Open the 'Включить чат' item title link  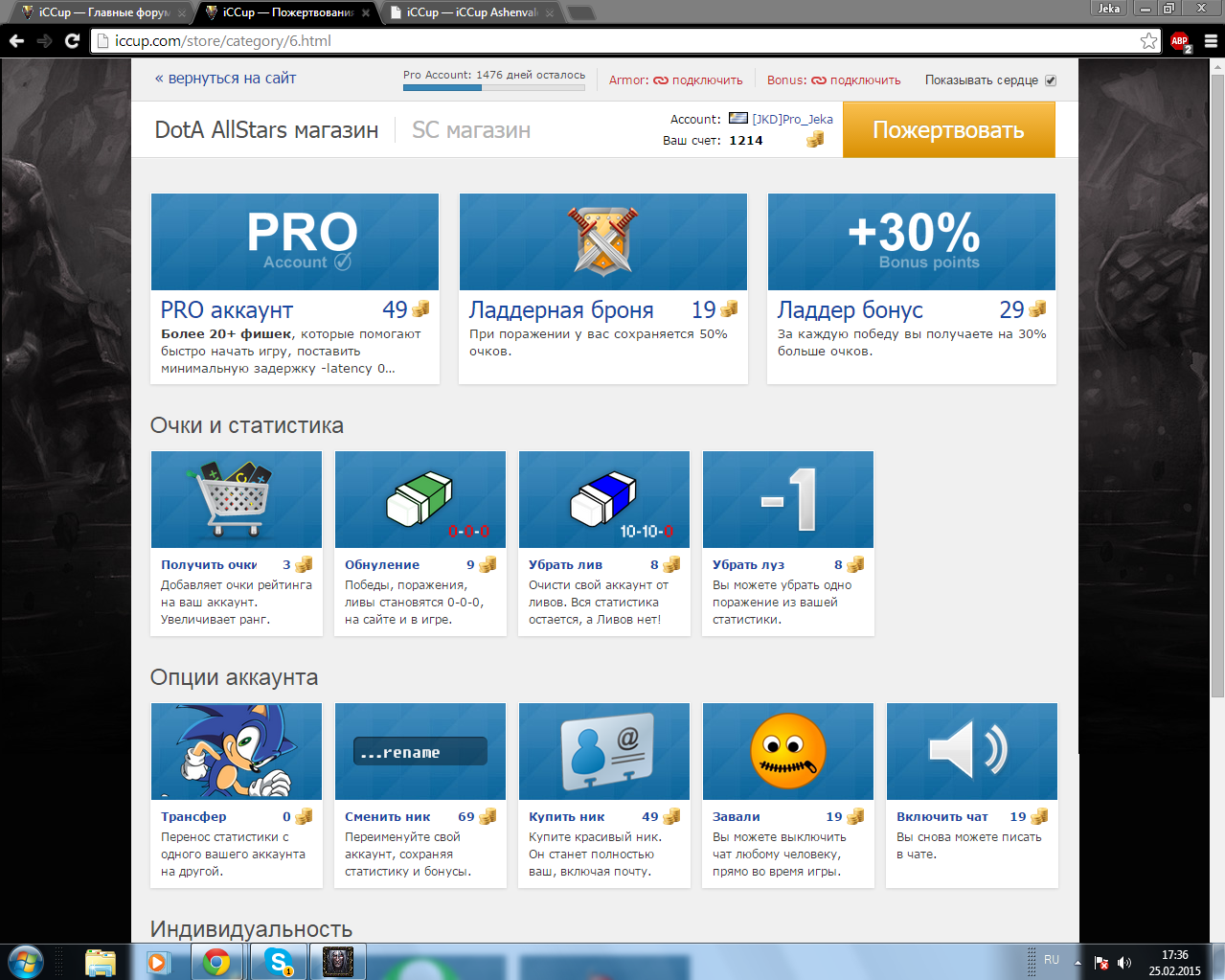click(x=942, y=817)
